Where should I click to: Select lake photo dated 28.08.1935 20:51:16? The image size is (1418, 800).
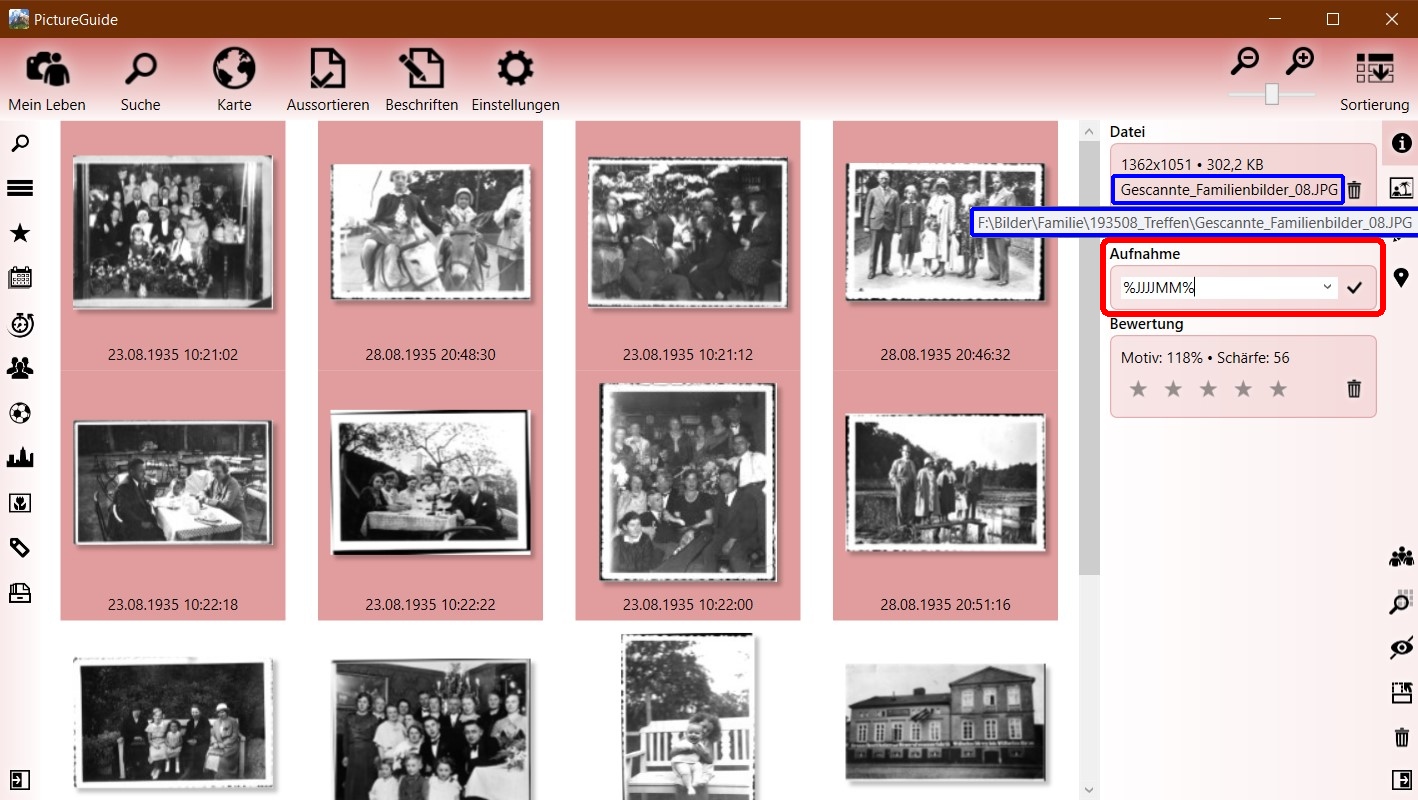point(945,495)
